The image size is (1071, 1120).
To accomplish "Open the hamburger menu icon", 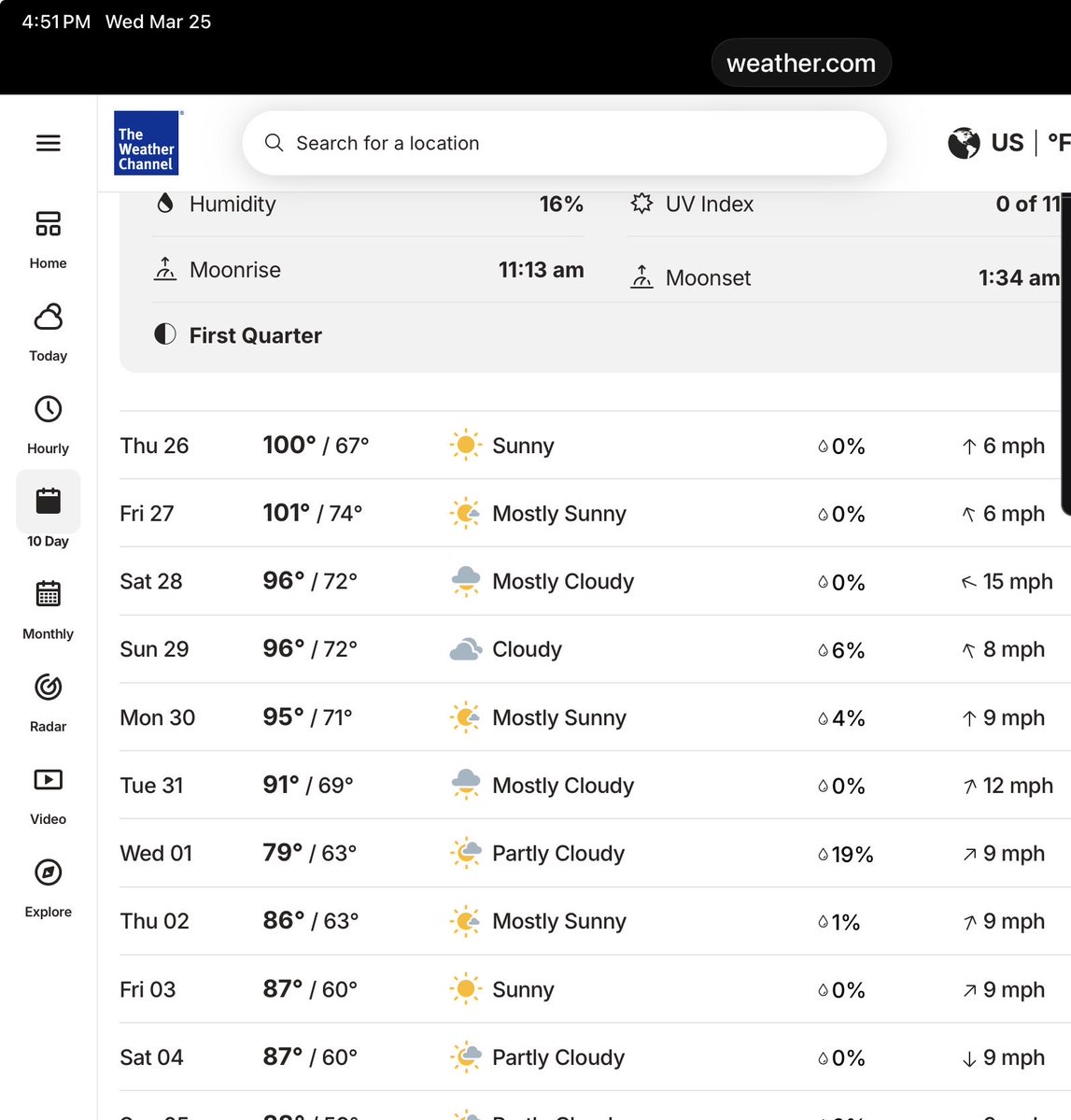I will tap(49, 143).
